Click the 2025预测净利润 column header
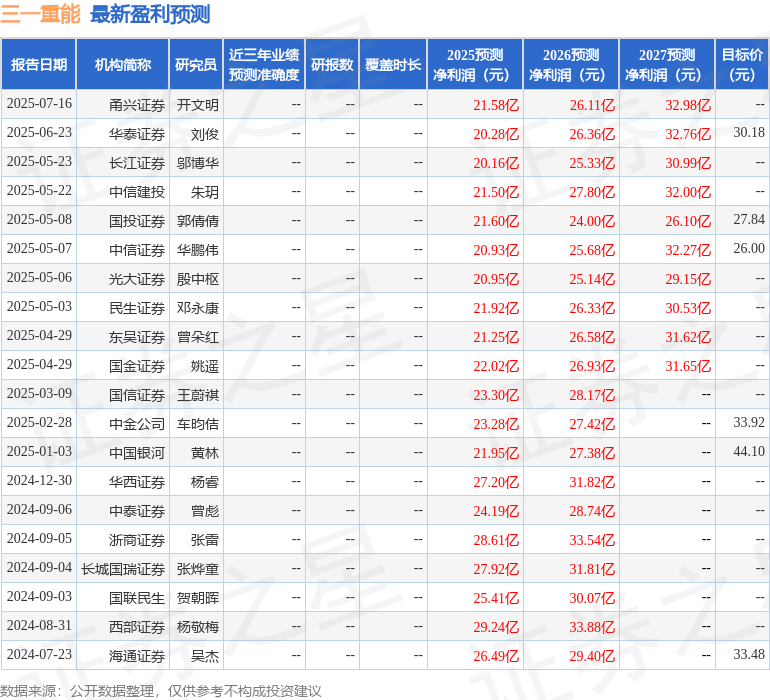The image size is (770, 700). (x=475, y=65)
